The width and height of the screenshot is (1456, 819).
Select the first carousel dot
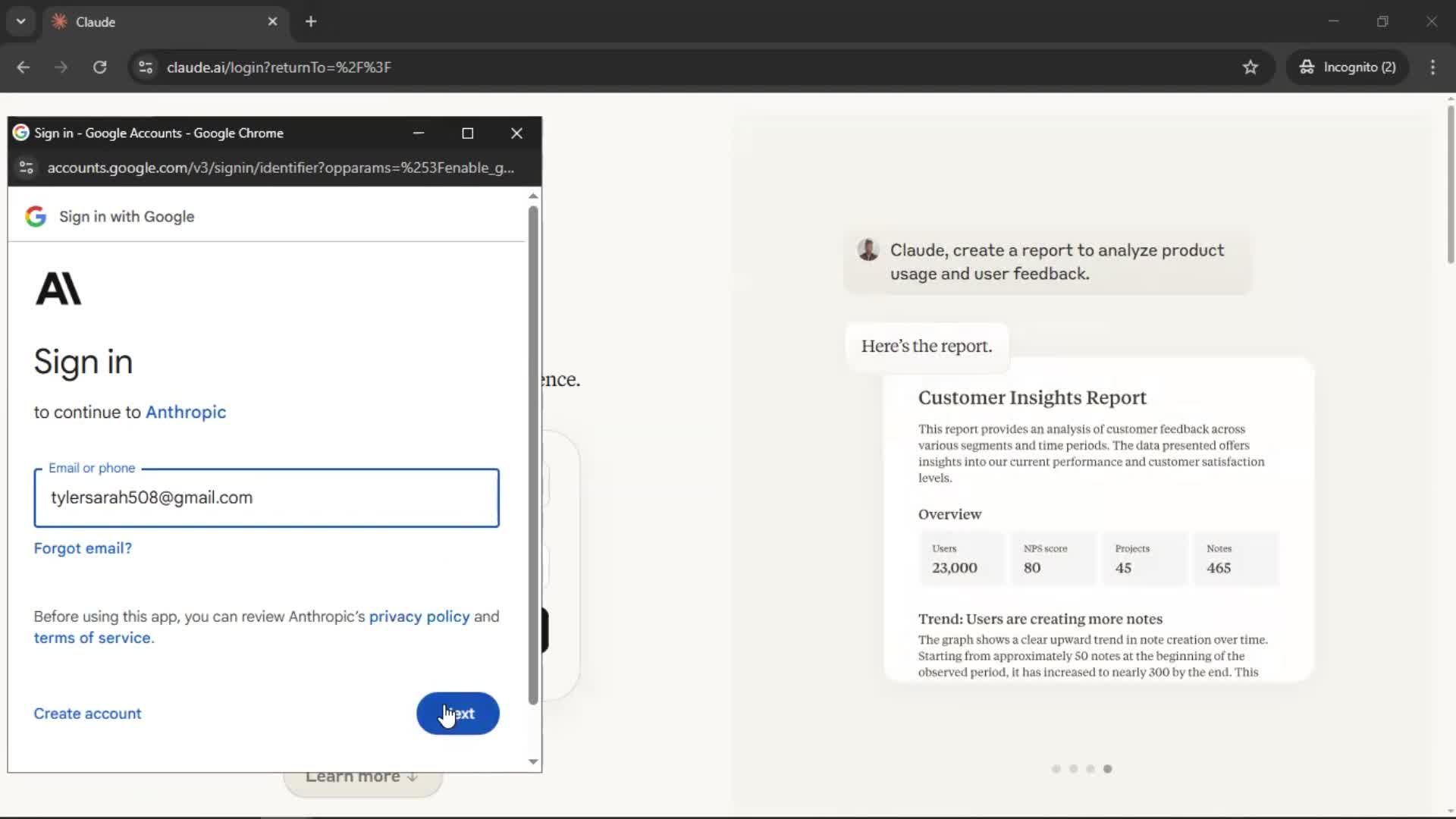tap(1056, 769)
